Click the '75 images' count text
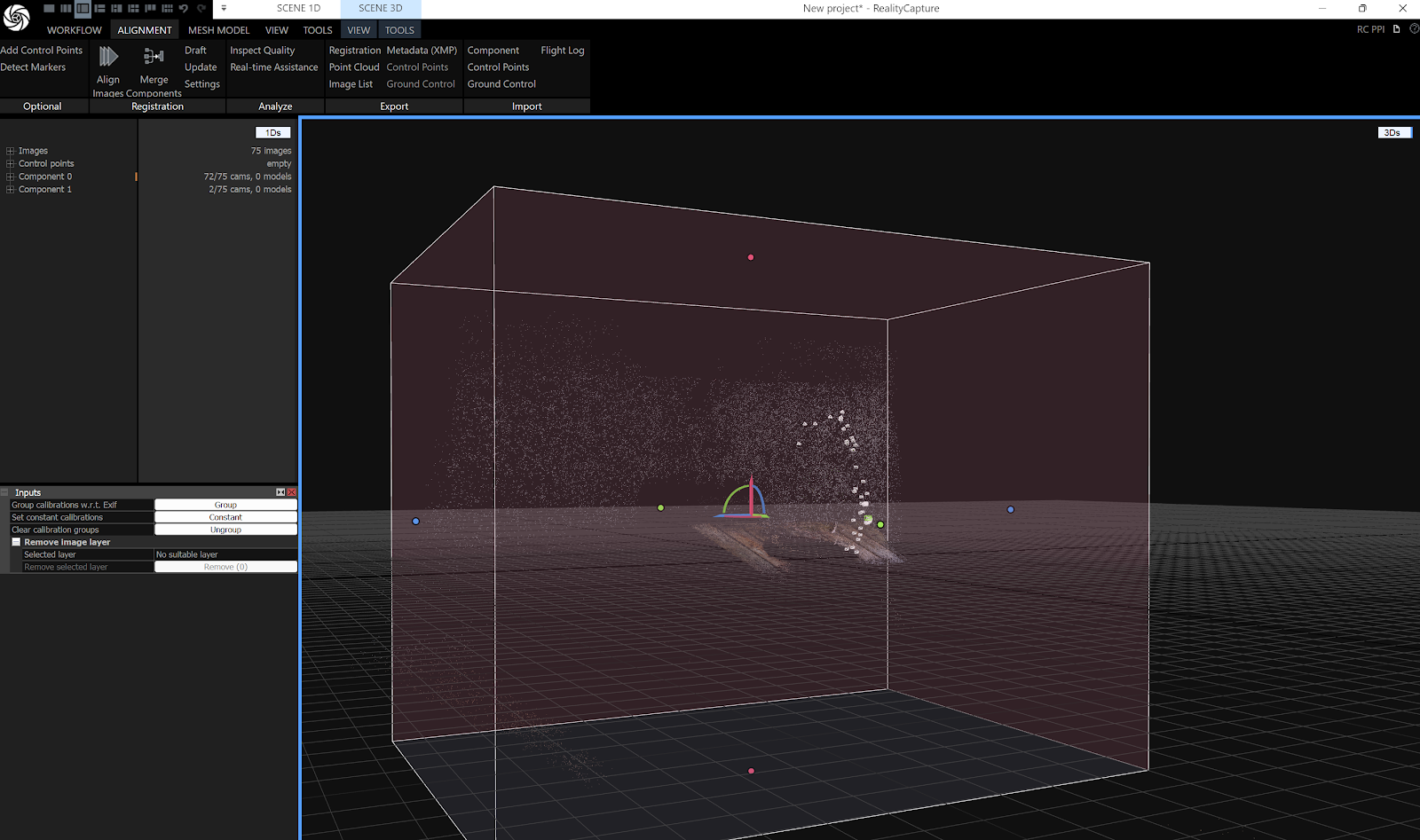1420x840 pixels. coord(271,151)
